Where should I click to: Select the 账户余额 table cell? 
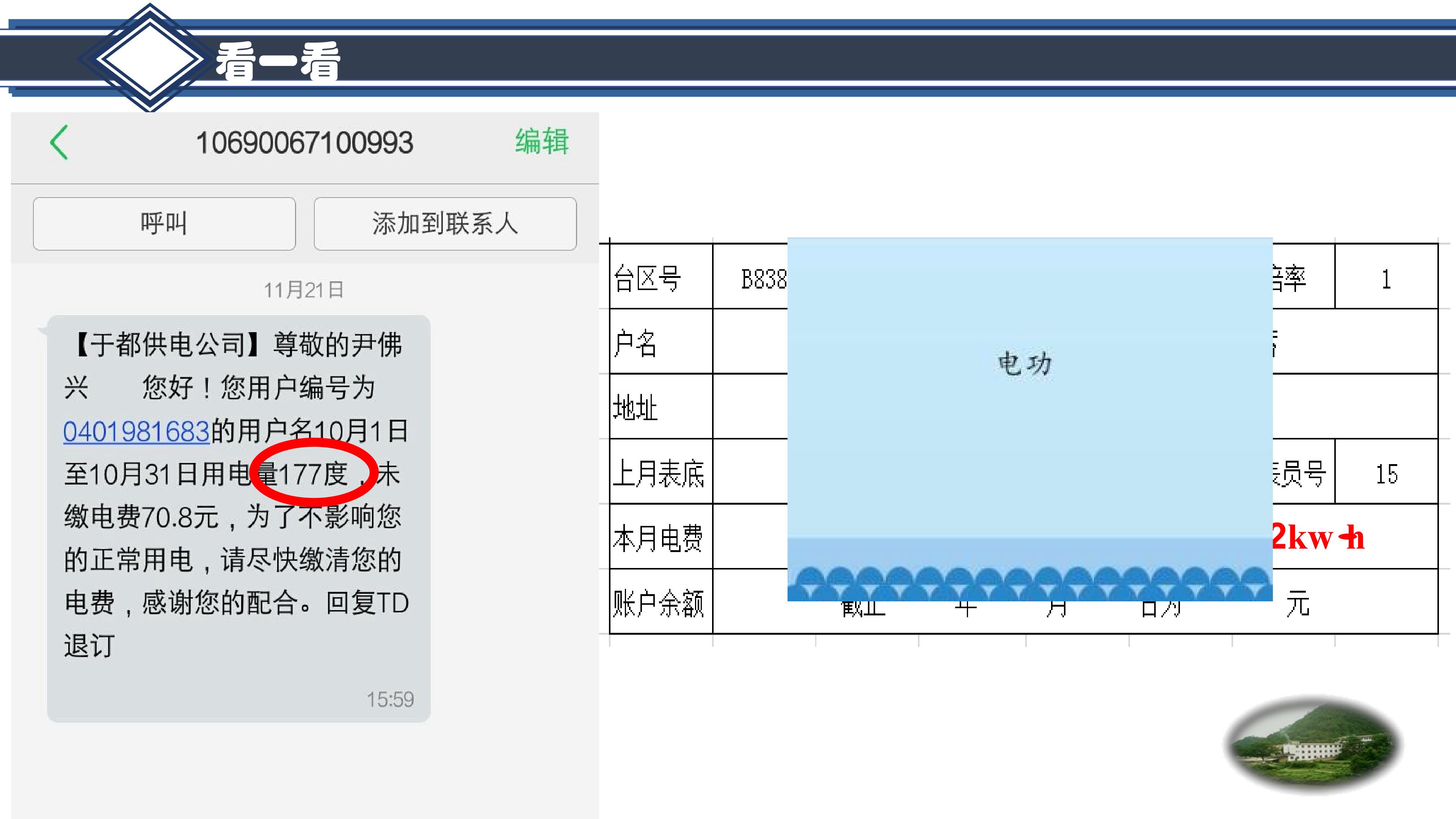pos(660,602)
